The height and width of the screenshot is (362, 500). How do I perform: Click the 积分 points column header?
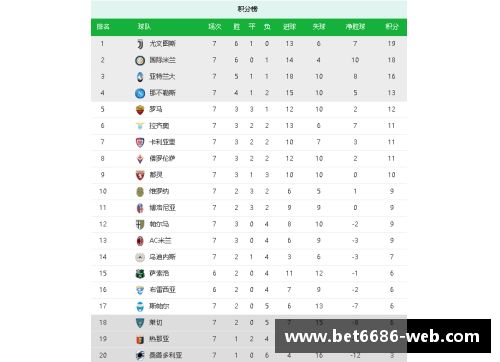[392, 27]
